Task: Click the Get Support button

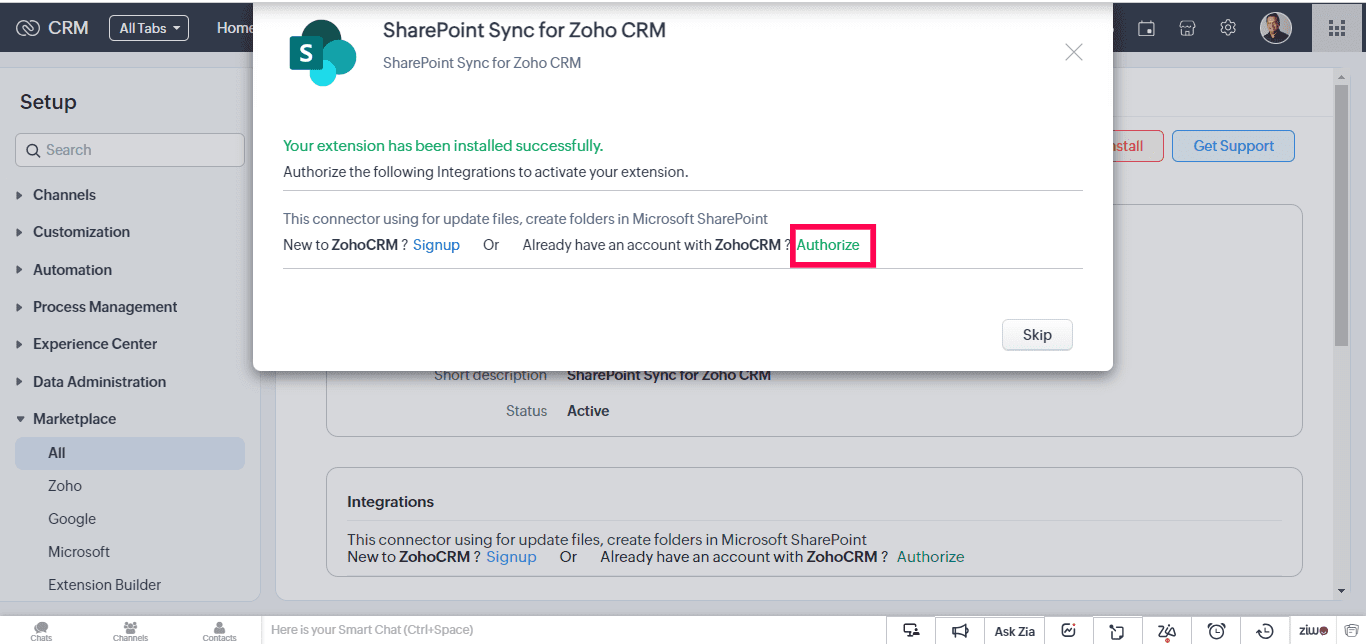Action: coord(1233,146)
